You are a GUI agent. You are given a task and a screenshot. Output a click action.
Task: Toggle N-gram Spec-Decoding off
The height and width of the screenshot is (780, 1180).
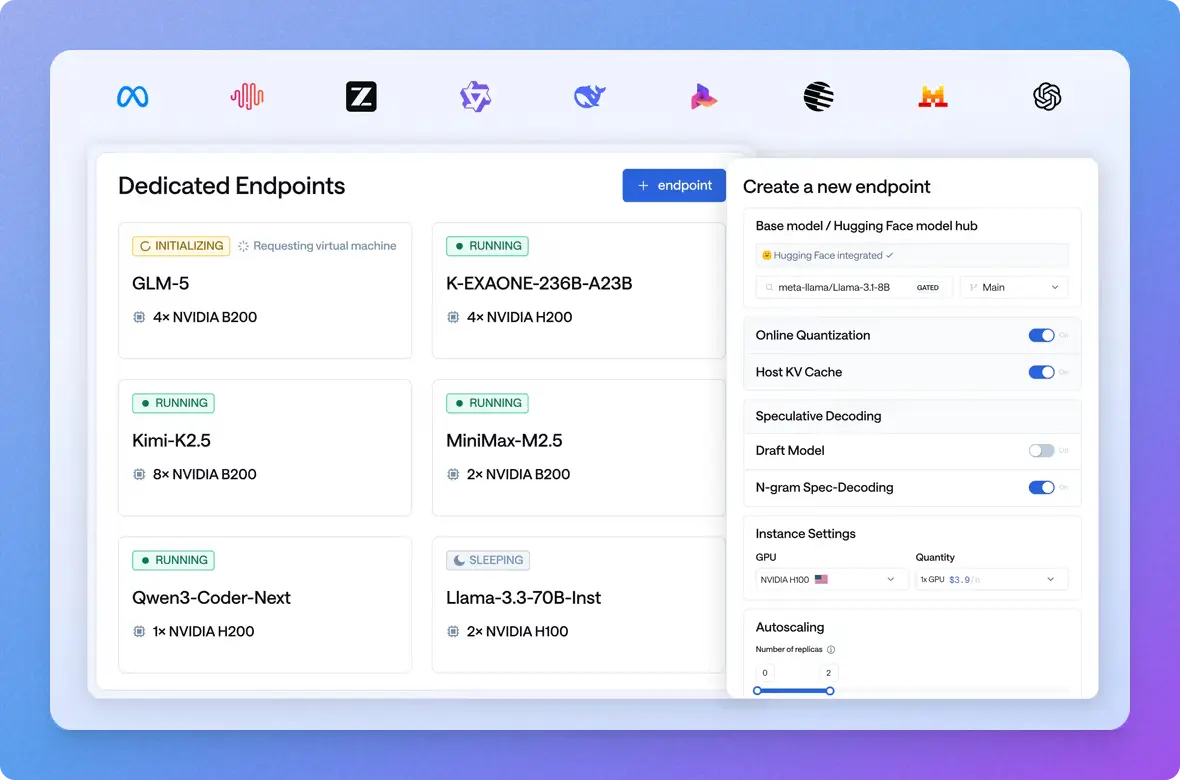[x=1042, y=487]
